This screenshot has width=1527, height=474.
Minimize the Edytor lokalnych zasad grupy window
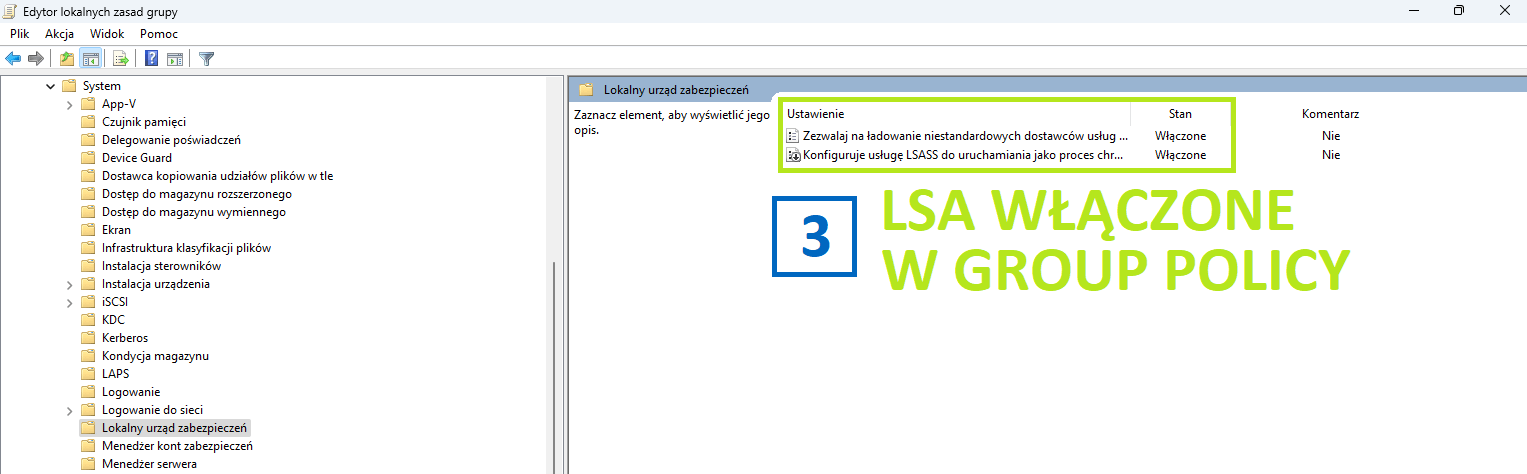1413,10
